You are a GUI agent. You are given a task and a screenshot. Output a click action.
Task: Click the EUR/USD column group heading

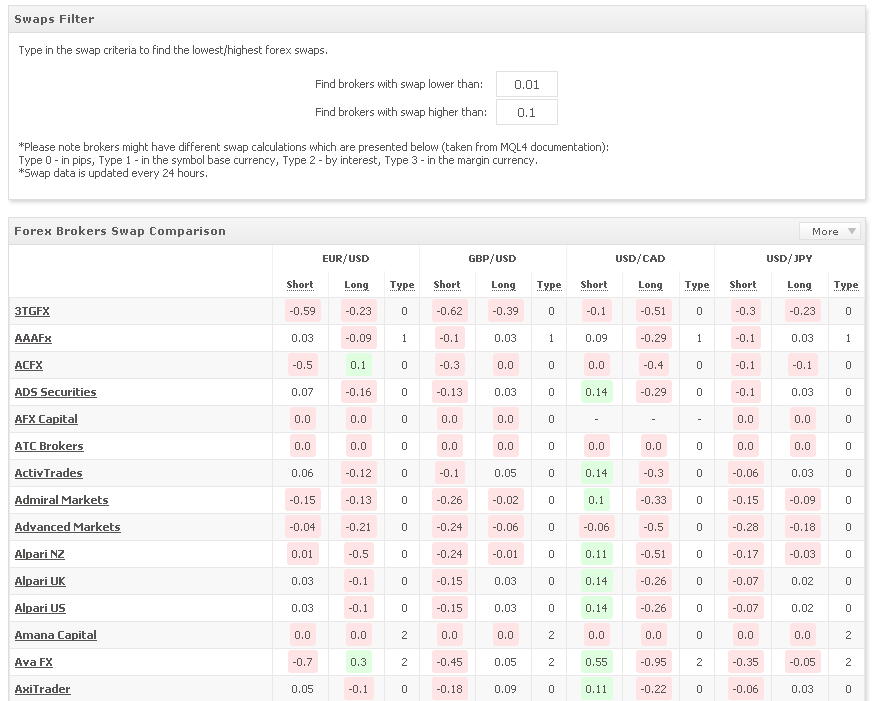coord(345,258)
